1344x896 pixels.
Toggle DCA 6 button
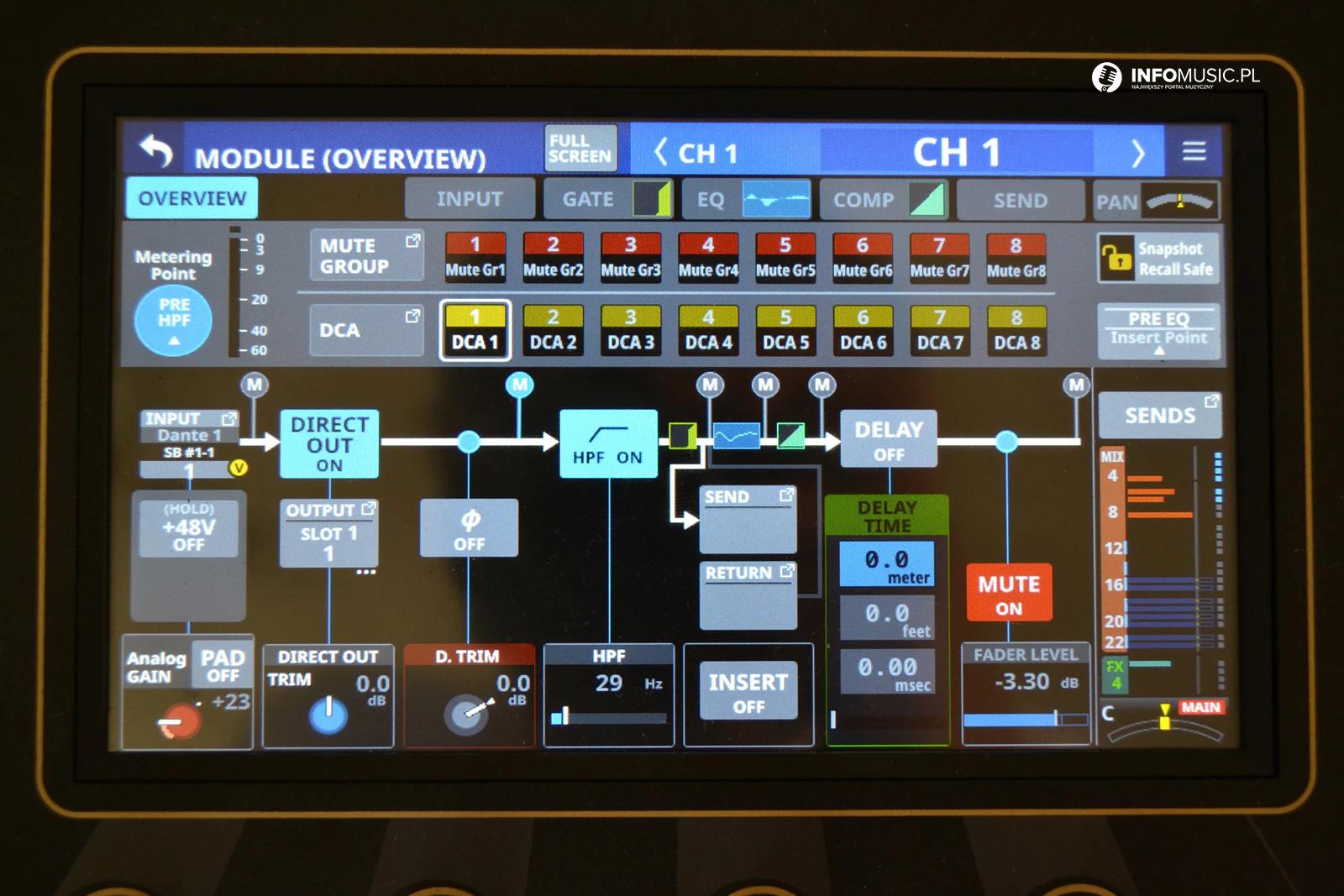pos(863,331)
